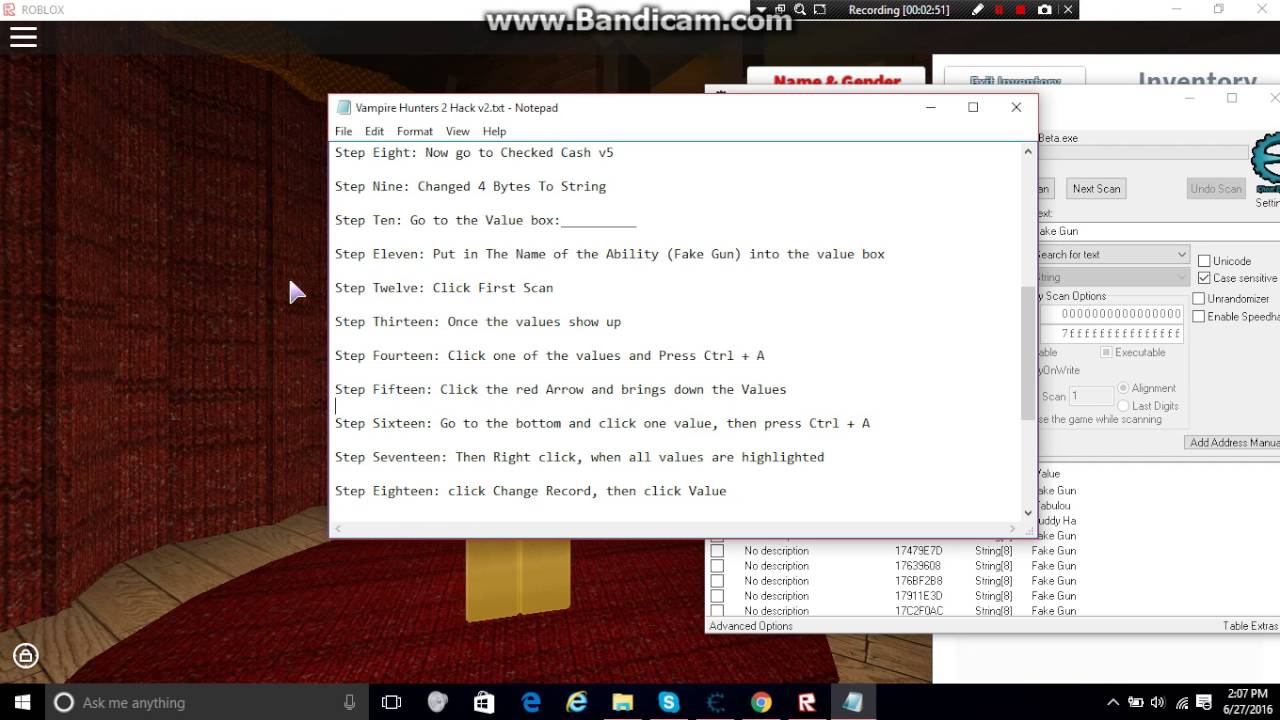This screenshot has width=1280, height=720.
Task: Open Internet Explorer from taskbar
Action: pyautogui.click(x=577, y=702)
